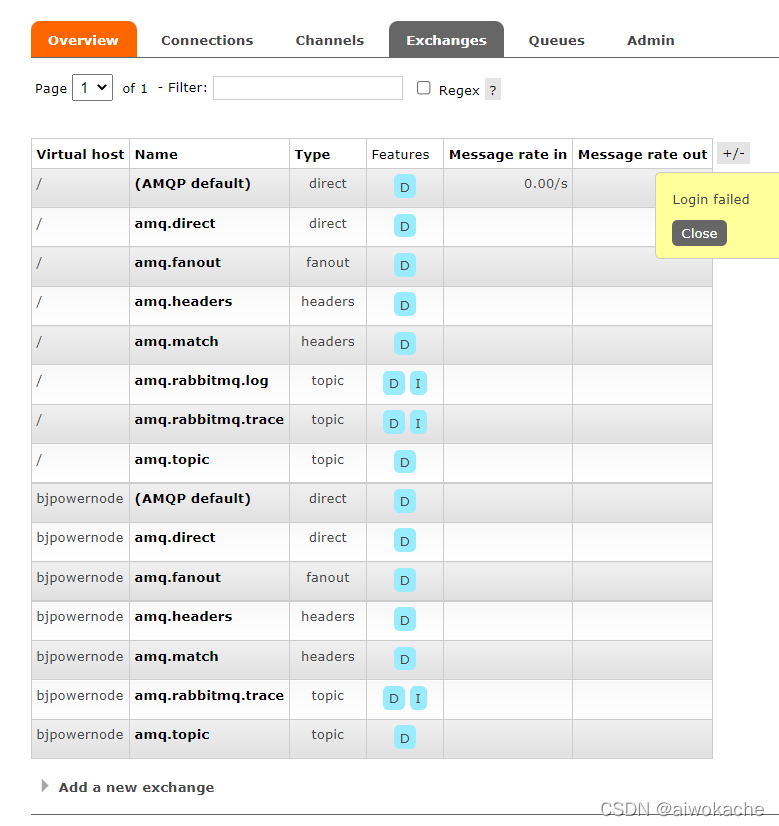Open (AMQP default) exchange in bjpowernode vhost

point(193,498)
